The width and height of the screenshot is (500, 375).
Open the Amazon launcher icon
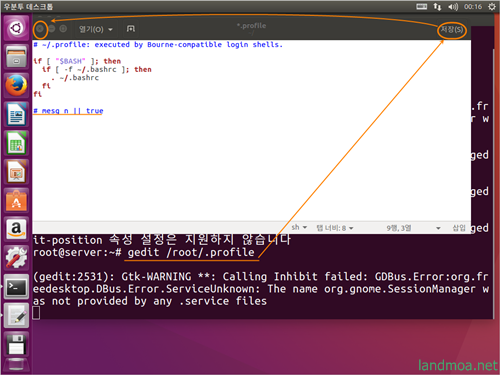point(16,230)
